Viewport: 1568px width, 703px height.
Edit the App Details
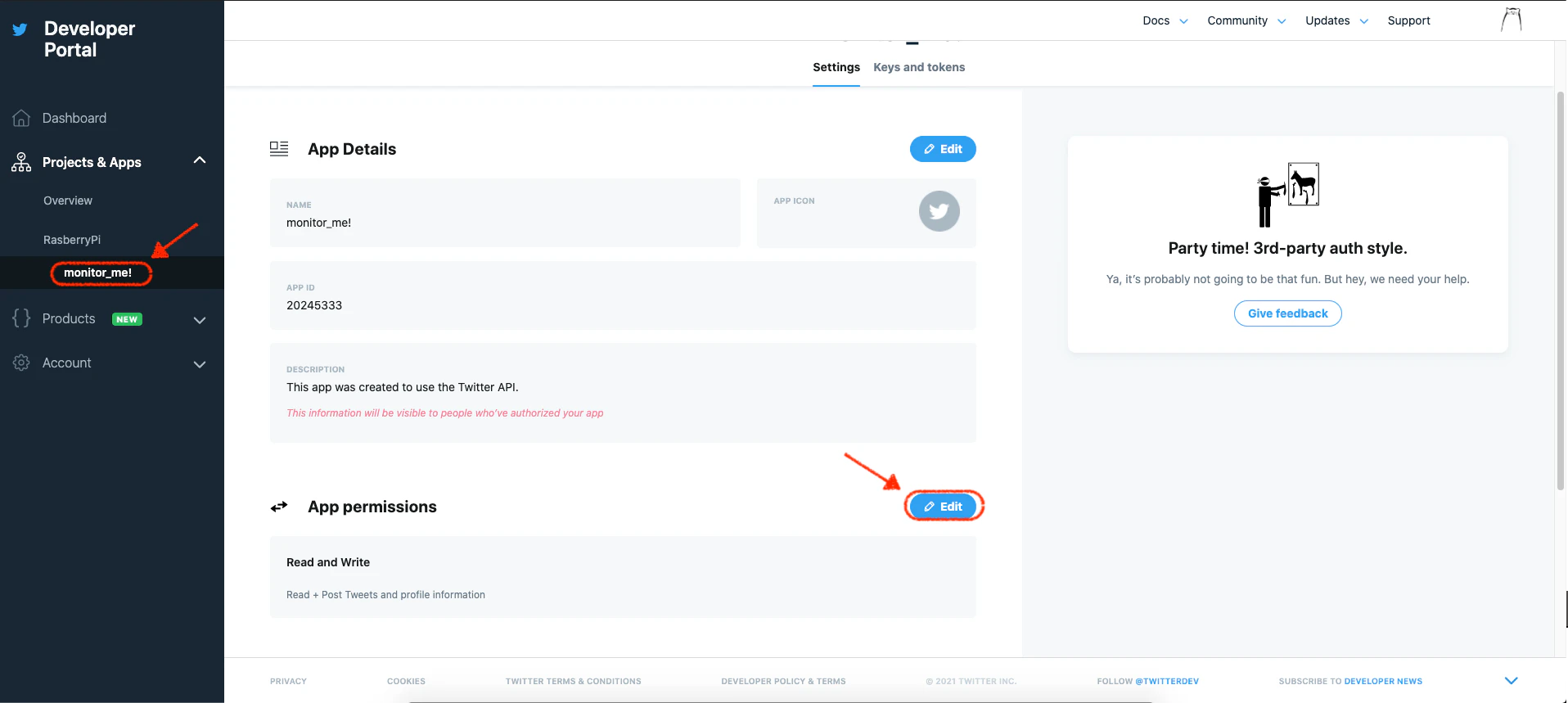pos(943,149)
